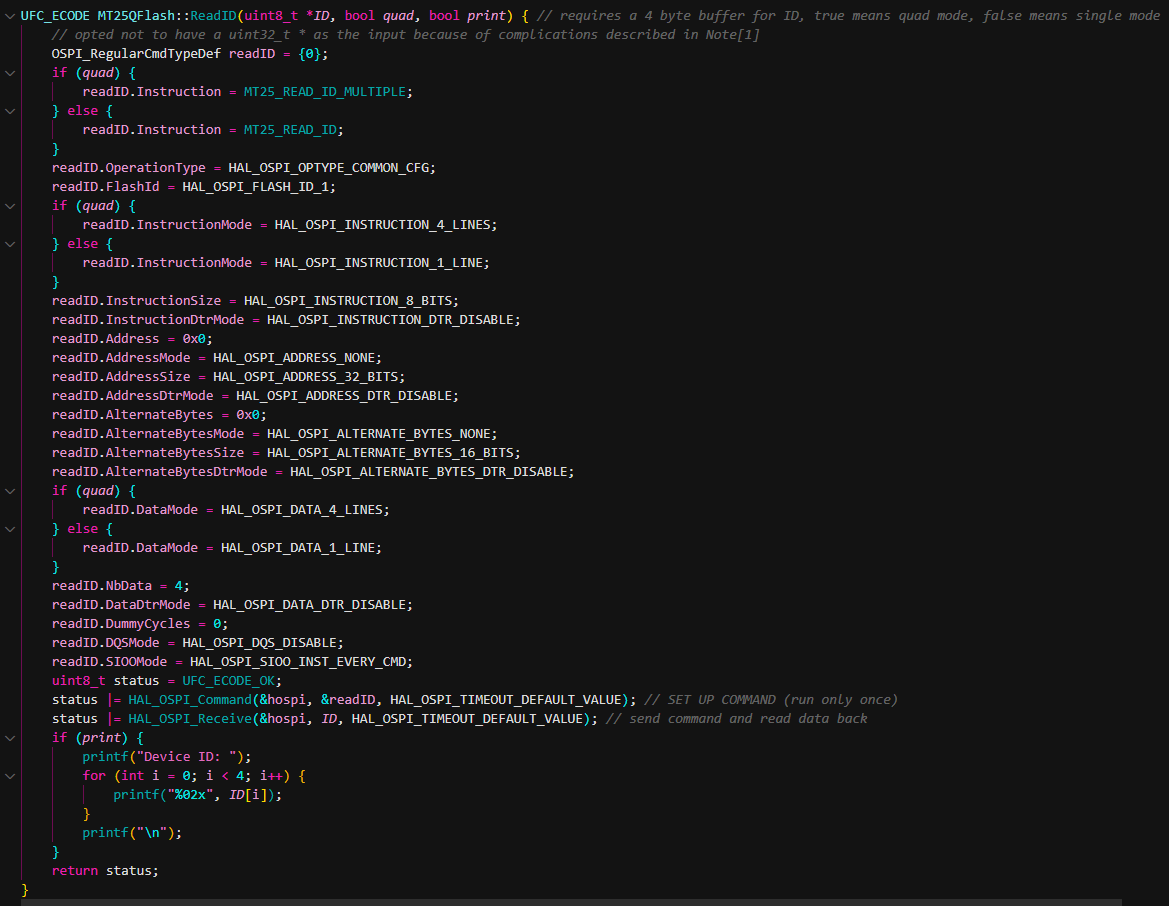Viewport: 1169px width, 906px height.
Task: Place cursor on UFC_ECODE_OK value
Action: point(228,681)
